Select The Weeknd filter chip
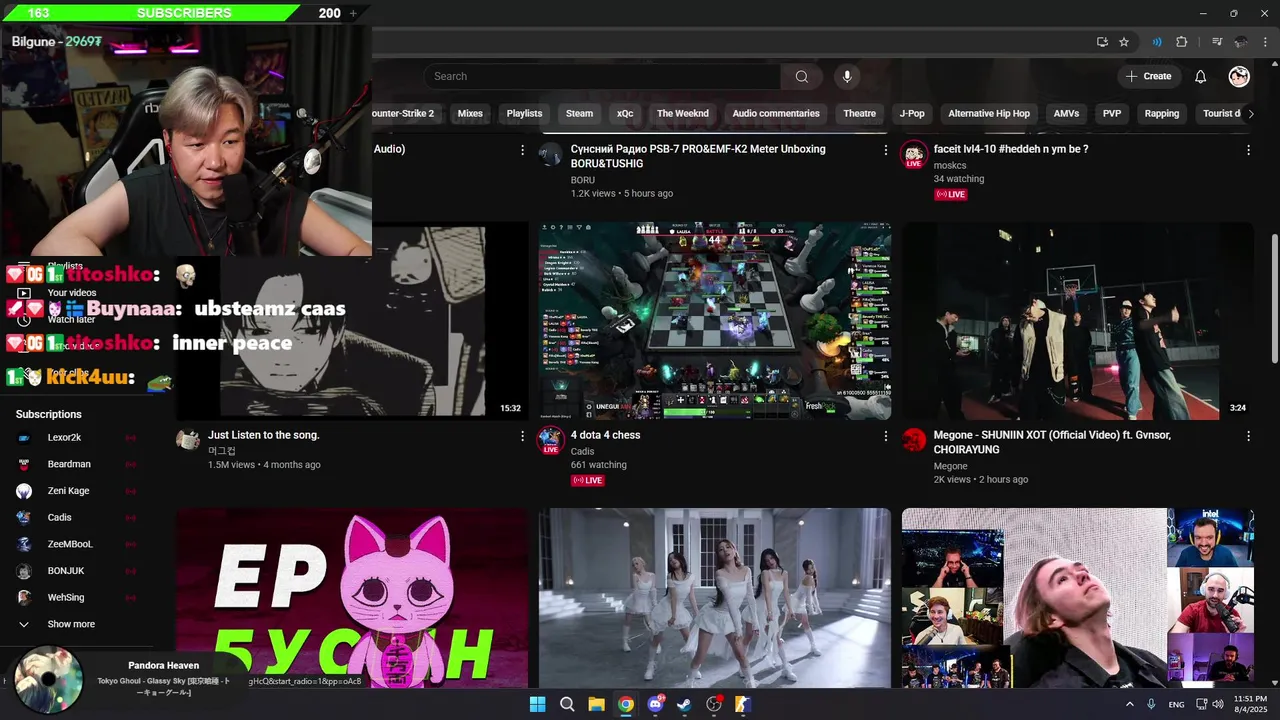The height and width of the screenshot is (720, 1280). [x=683, y=114]
